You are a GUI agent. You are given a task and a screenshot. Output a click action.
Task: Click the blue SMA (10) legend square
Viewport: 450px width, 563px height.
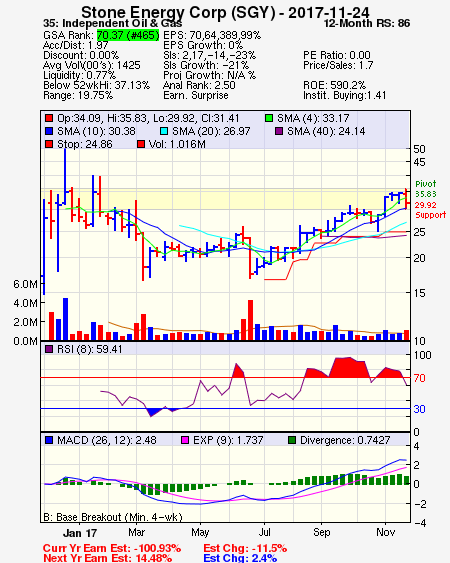49,131
